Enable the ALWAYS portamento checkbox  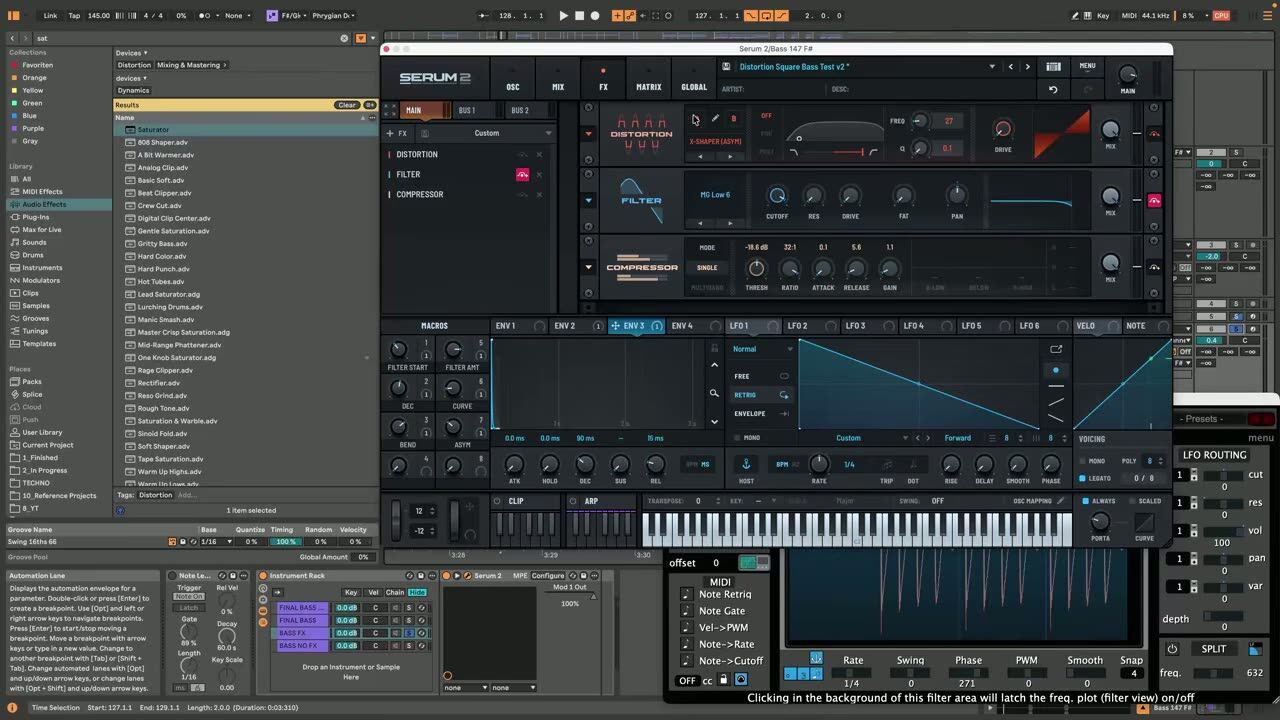point(1085,501)
